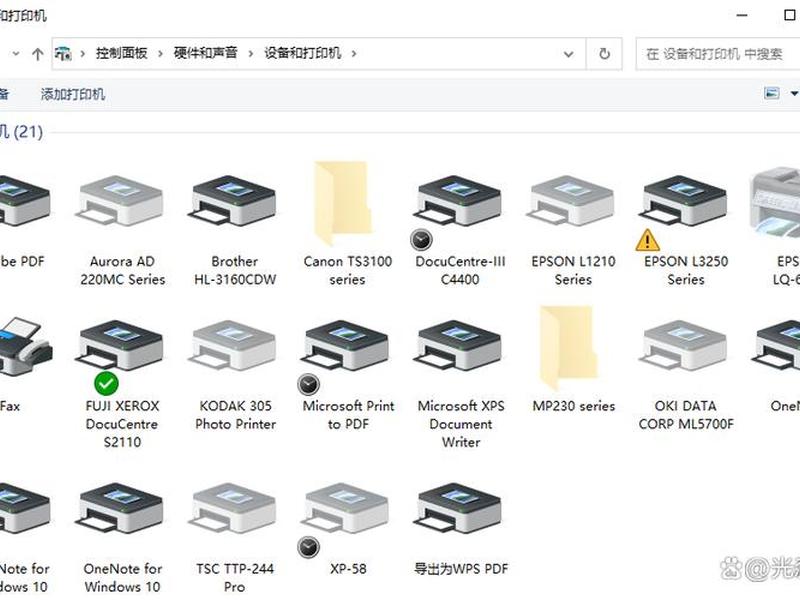Click the 'EPSON L1210 Series' label
The image size is (800, 600).
(573, 270)
